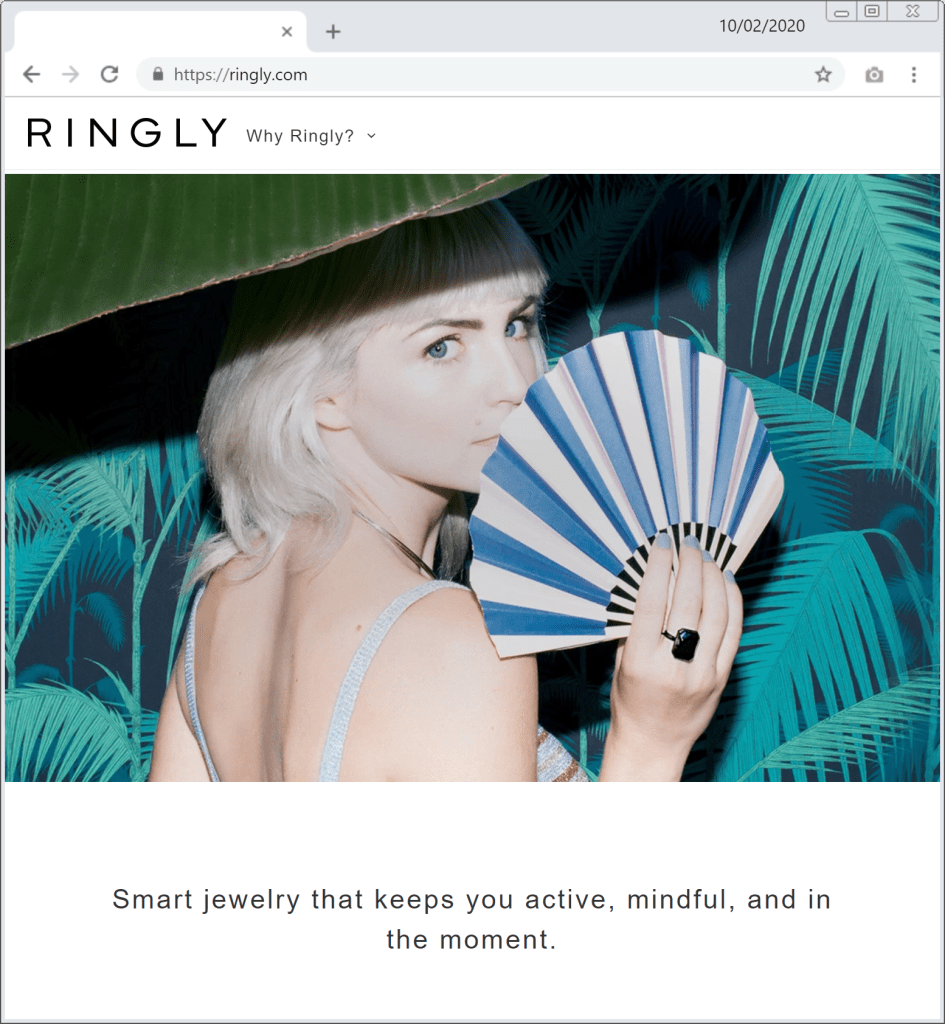The image size is (945, 1024).
Task: View site security via the padlock icon
Action: pyautogui.click(x=157, y=74)
